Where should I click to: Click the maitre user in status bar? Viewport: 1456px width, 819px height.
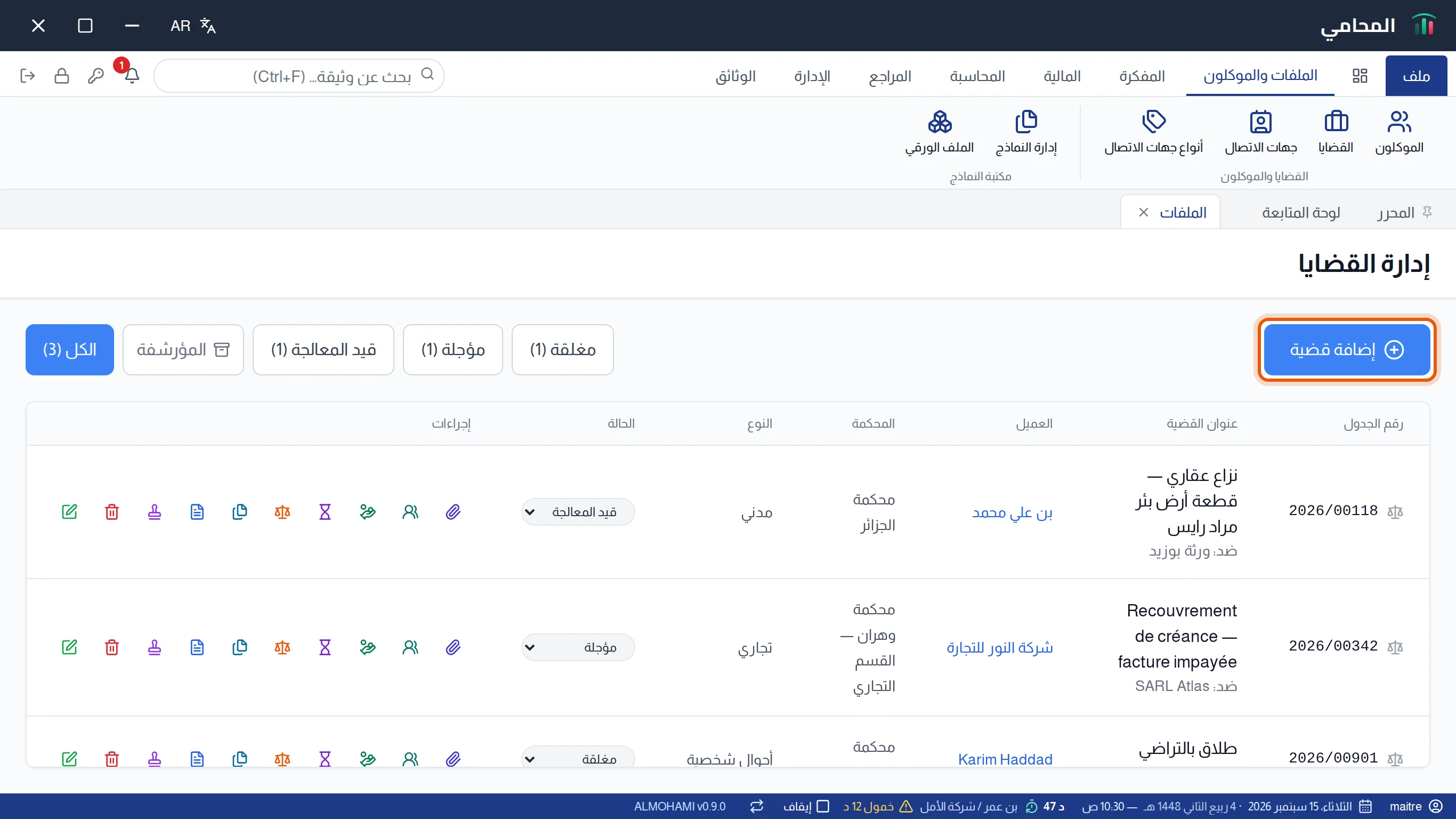pyautogui.click(x=1417, y=806)
